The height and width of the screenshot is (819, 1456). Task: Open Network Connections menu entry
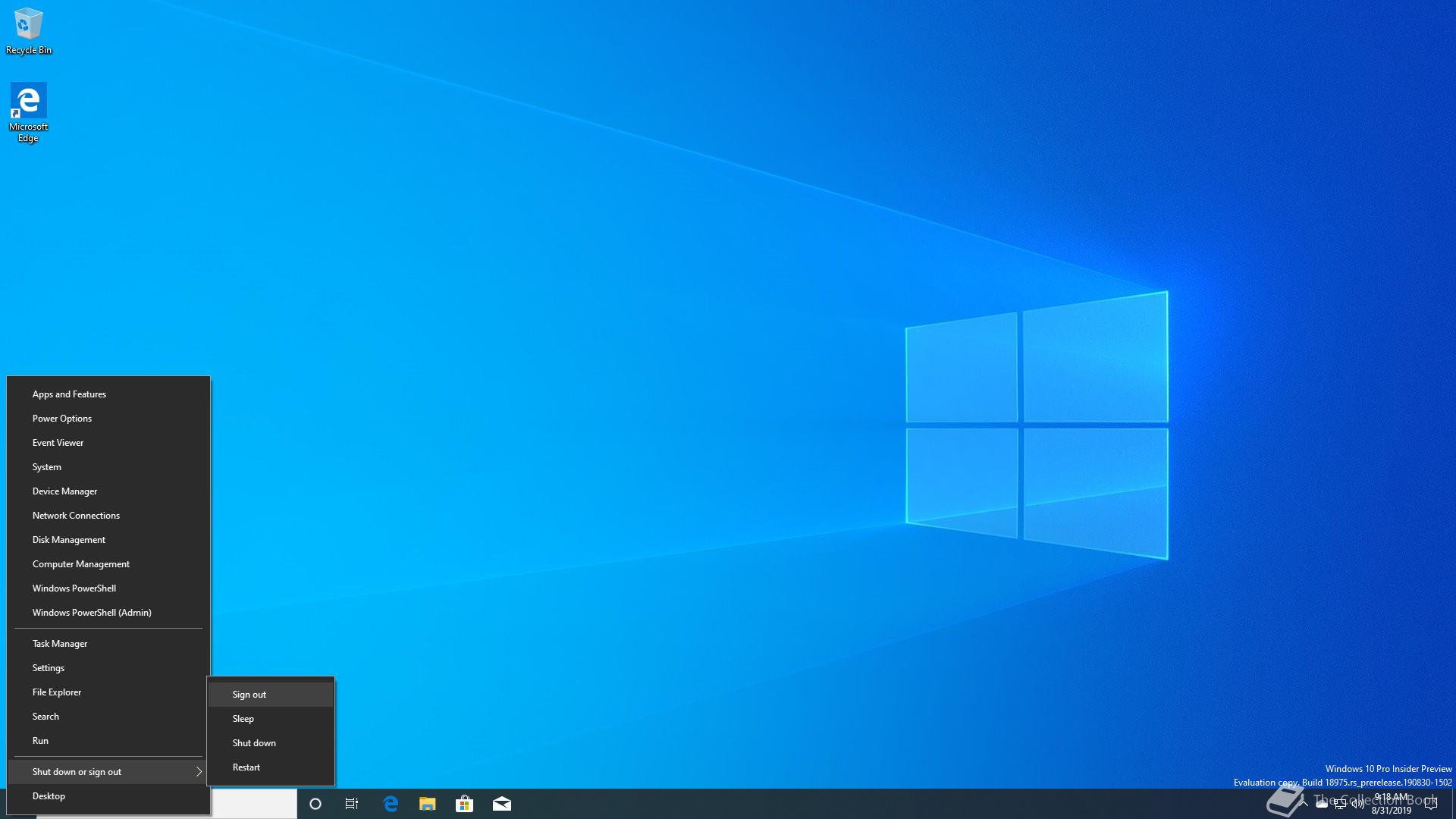coord(108,516)
